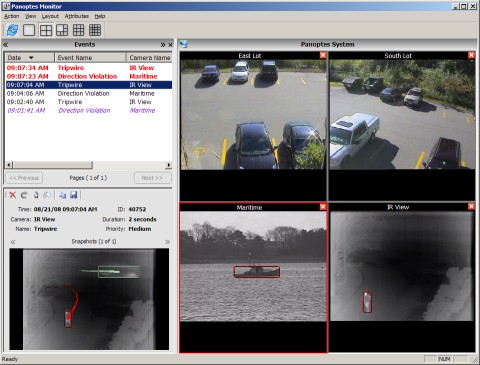
Task: Open the Attributes menu
Action: point(77,16)
